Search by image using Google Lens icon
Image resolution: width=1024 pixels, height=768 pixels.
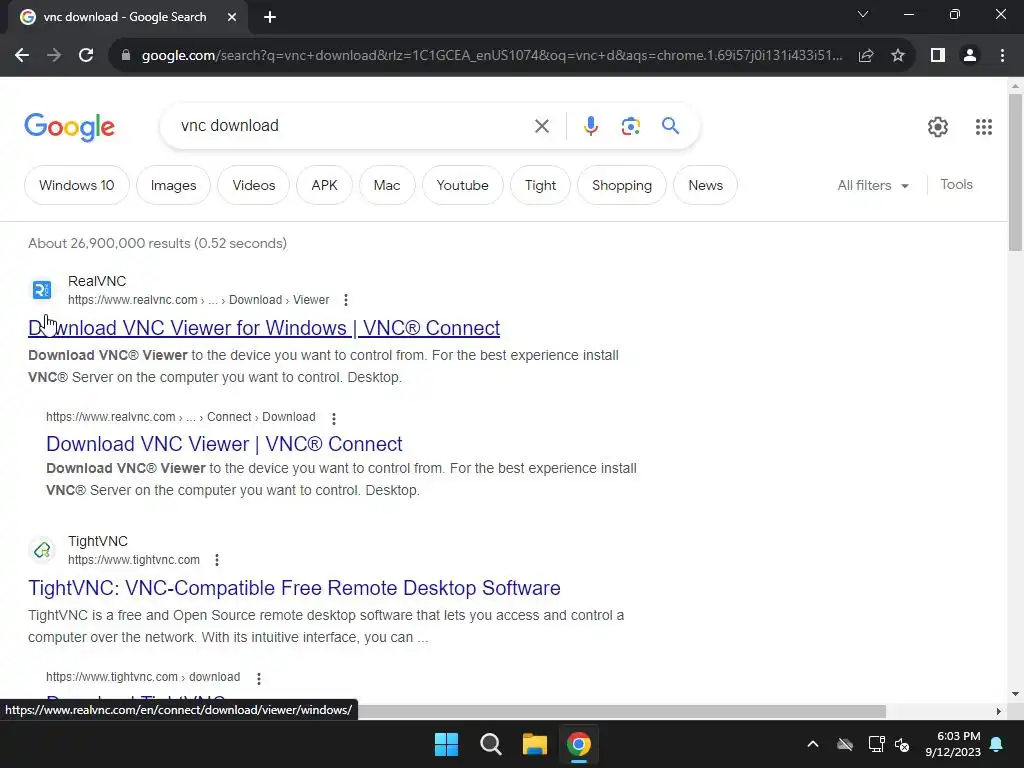(630, 126)
